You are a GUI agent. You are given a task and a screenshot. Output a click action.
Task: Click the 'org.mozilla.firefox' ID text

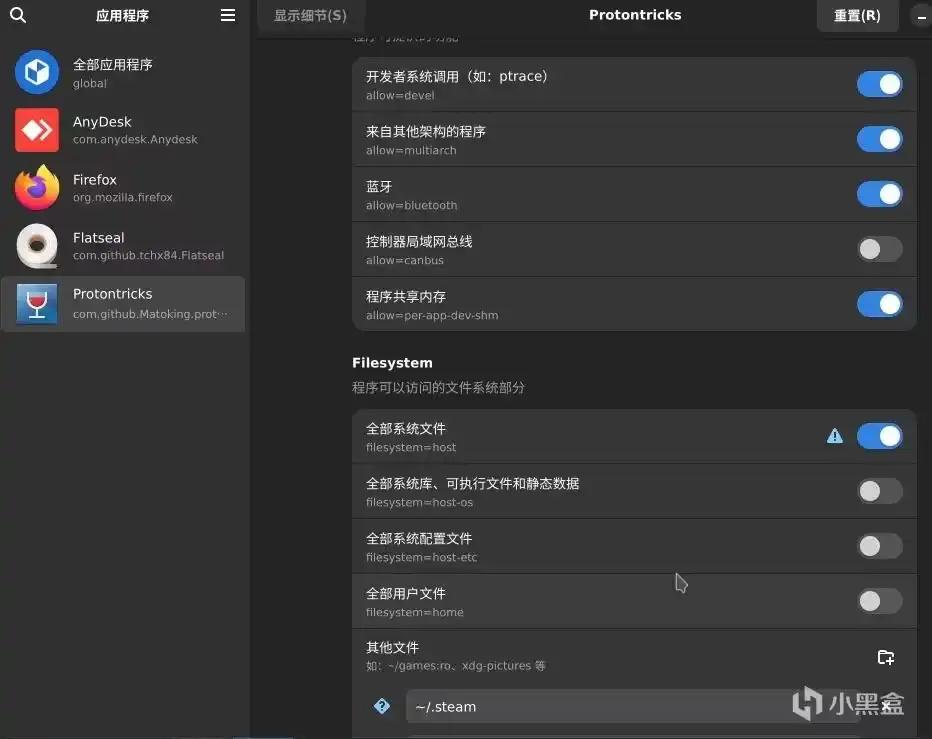click(x=122, y=197)
